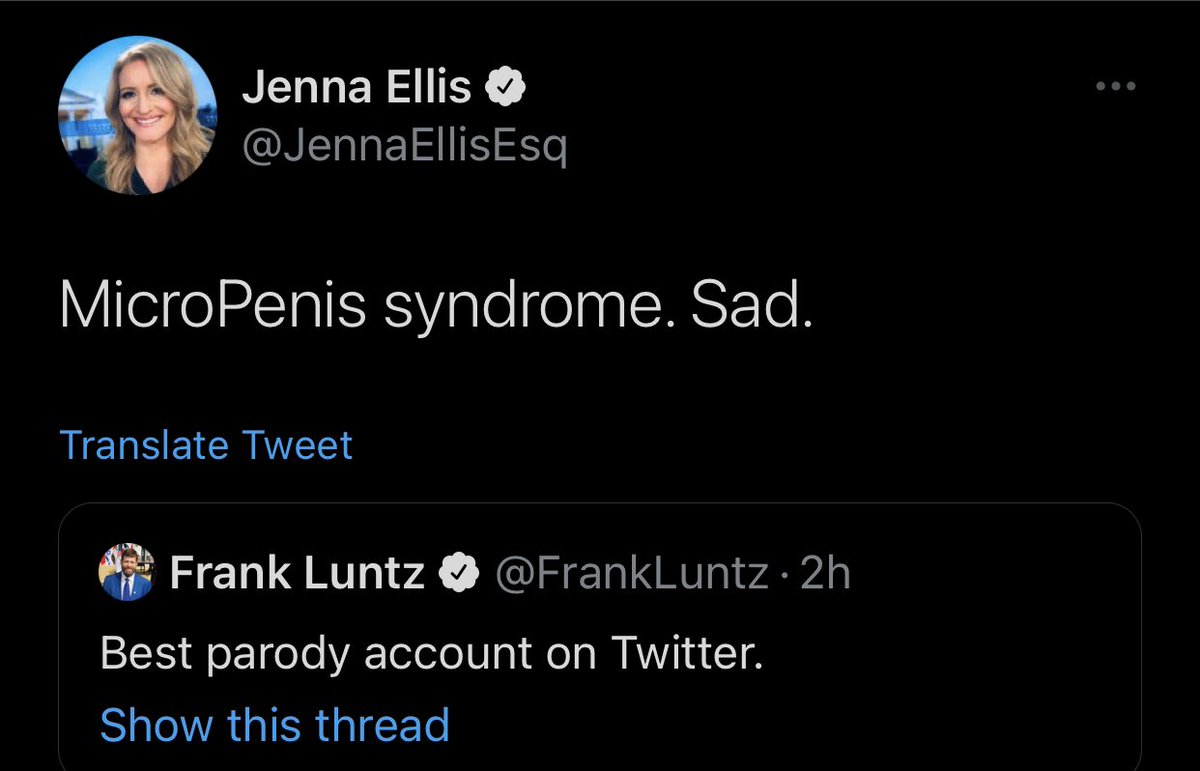Click the Translate Tweet link

point(206,445)
